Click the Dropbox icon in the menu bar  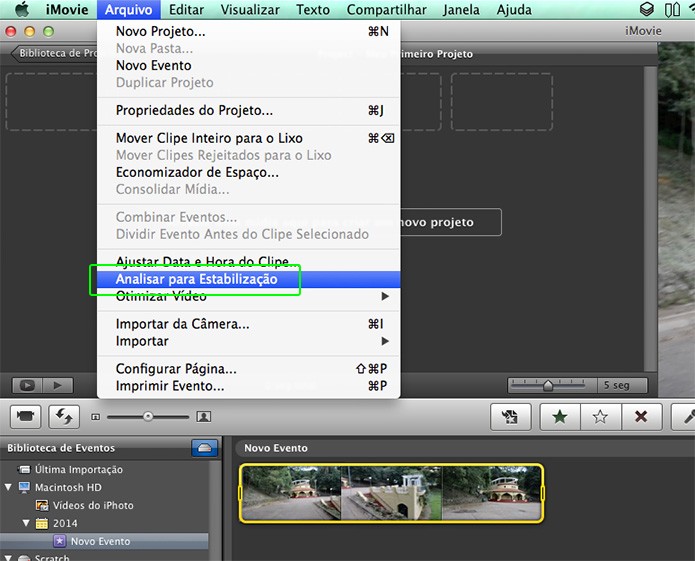[647, 9]
